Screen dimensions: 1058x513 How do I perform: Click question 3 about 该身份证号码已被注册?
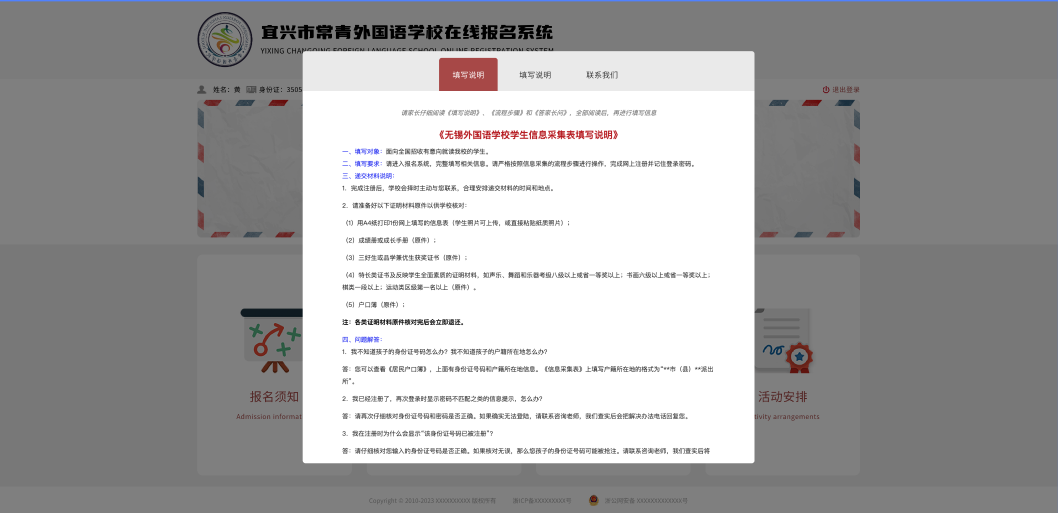(418, 433)
